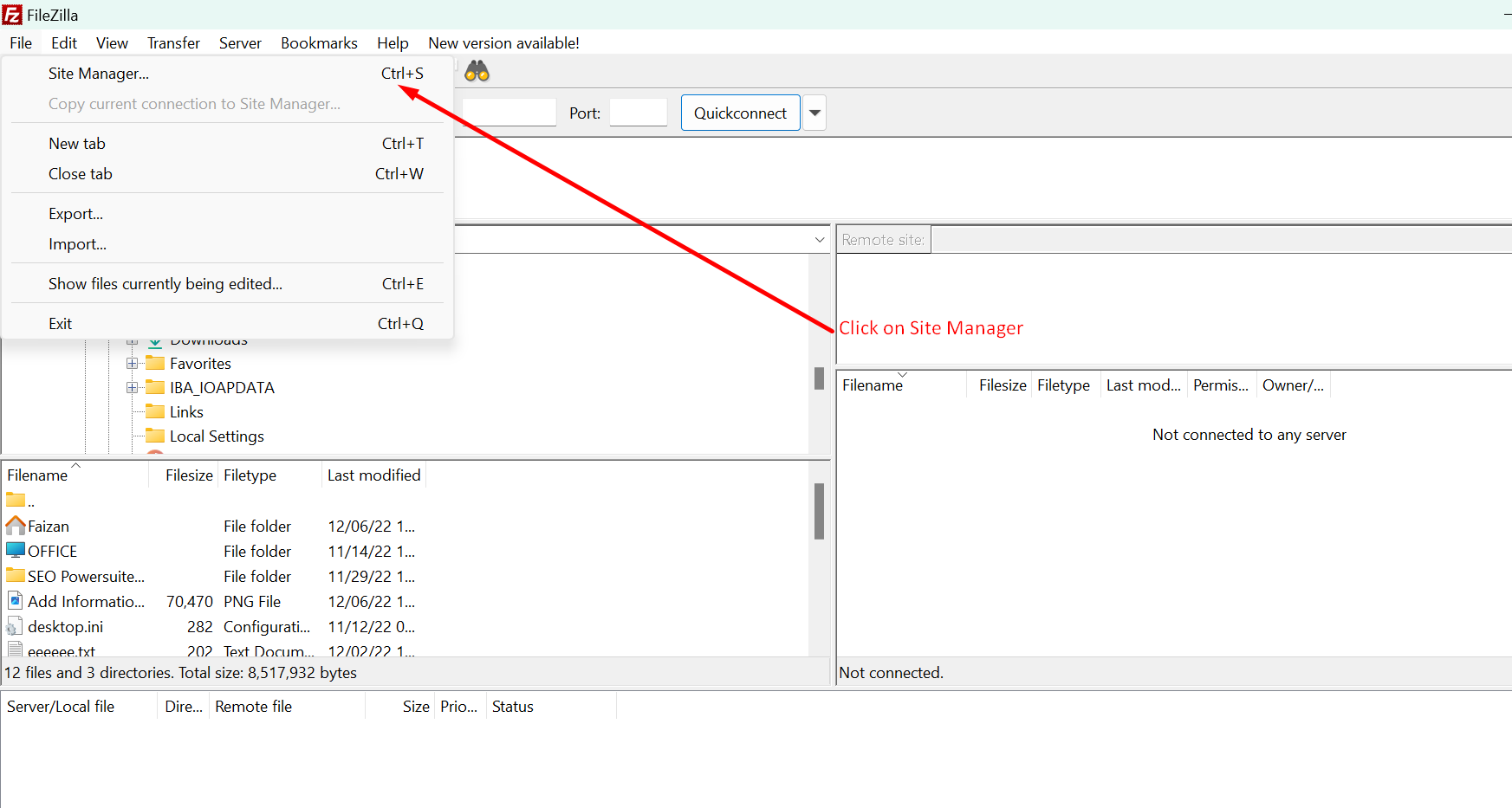Open the Server menu

click(x=240, y=43)
